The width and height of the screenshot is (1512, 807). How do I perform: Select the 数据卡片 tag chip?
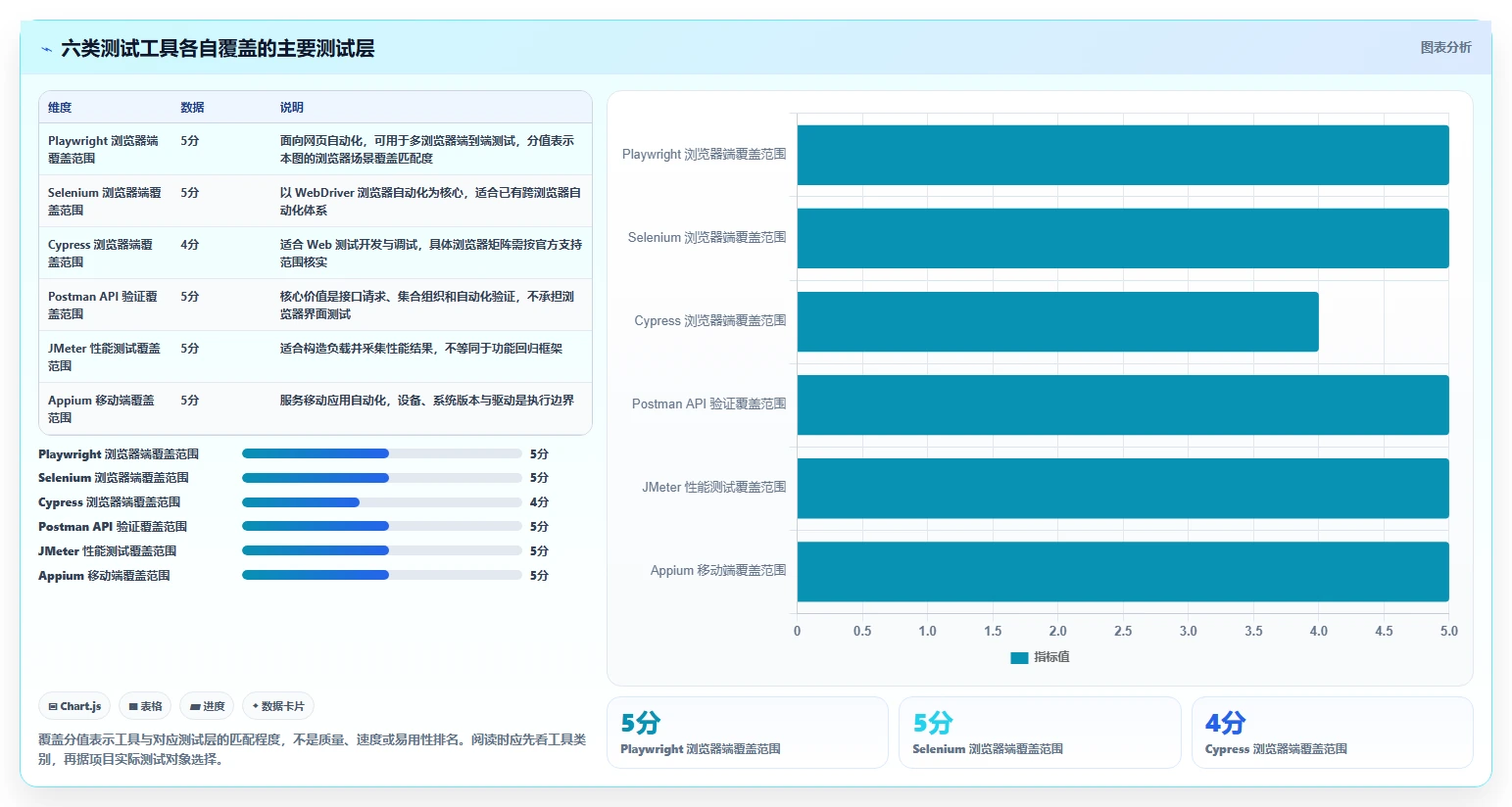point(278,706)
